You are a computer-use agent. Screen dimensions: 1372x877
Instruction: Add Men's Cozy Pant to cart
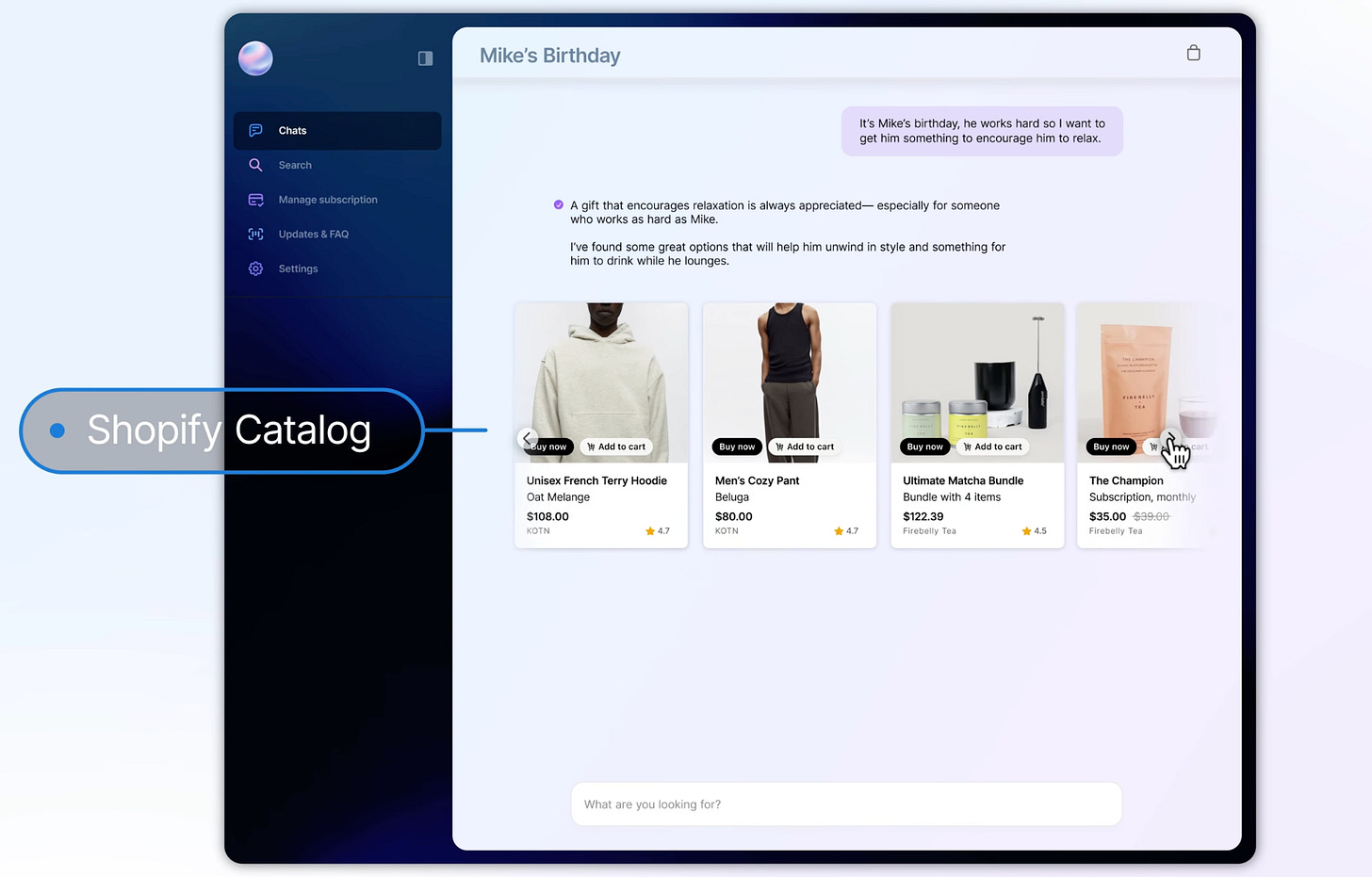[805, 447]
